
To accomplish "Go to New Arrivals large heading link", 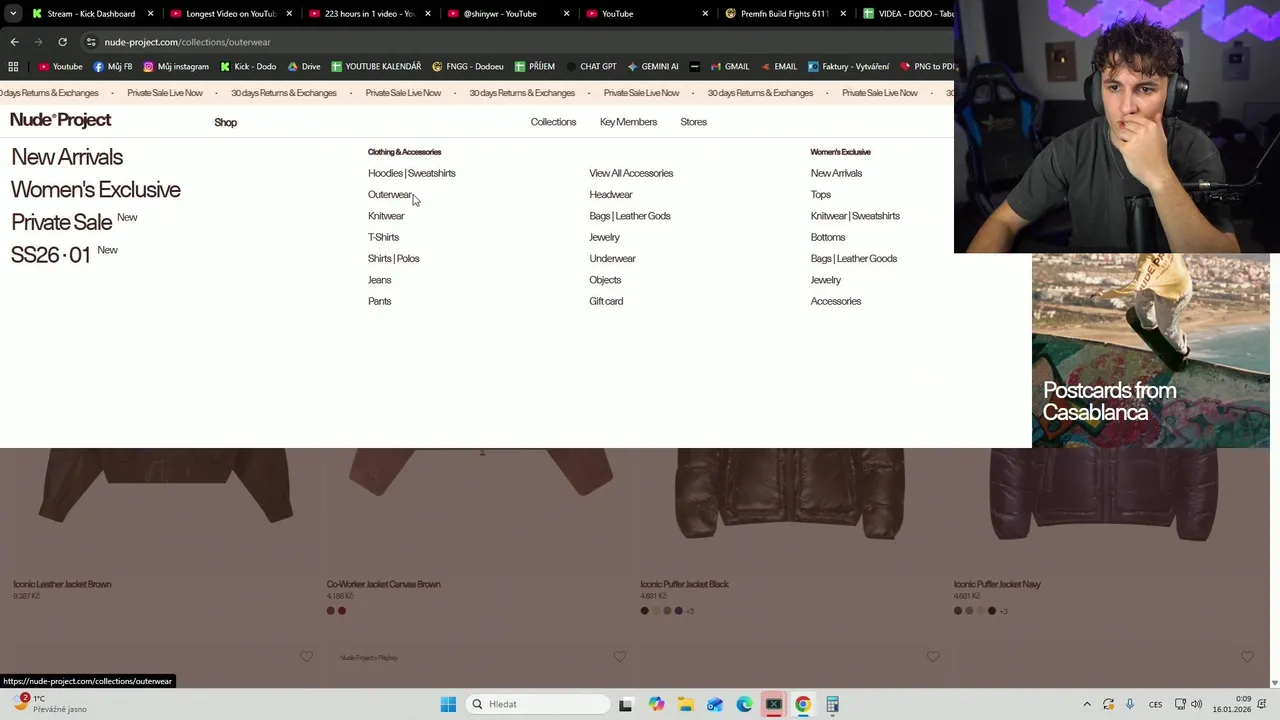I will 67,157.
